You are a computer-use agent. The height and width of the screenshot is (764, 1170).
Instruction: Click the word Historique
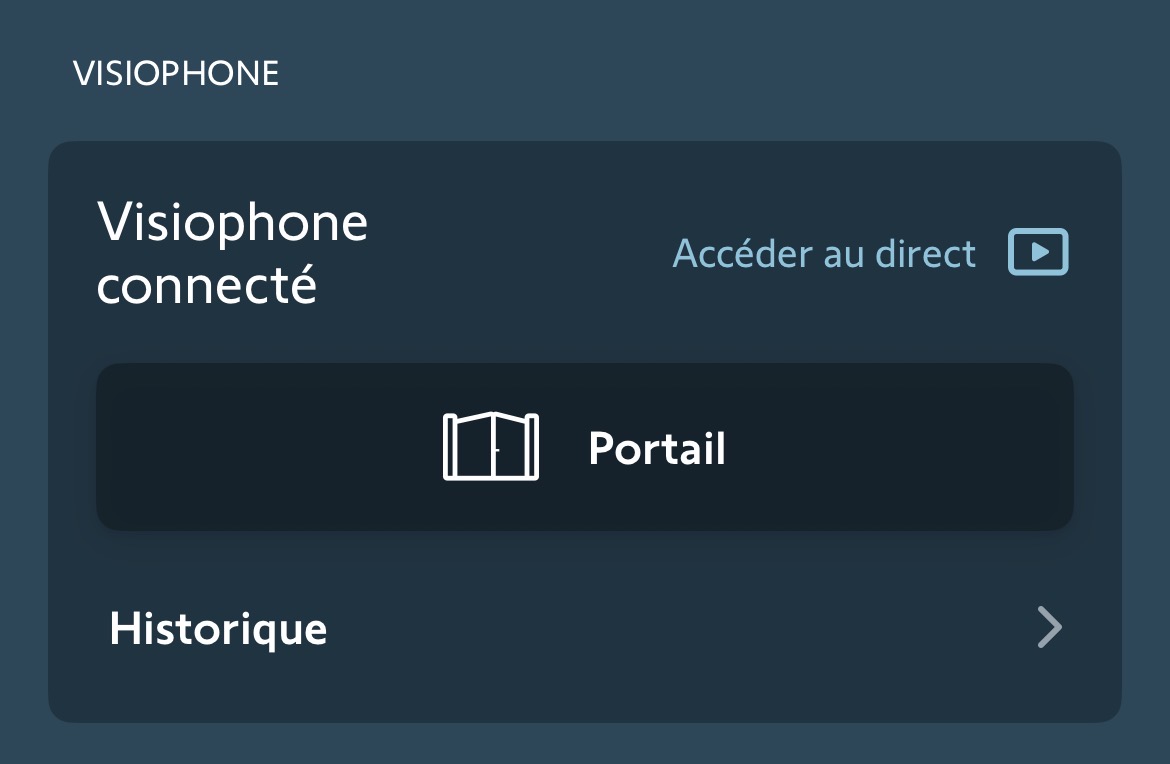tap(218, 629)
